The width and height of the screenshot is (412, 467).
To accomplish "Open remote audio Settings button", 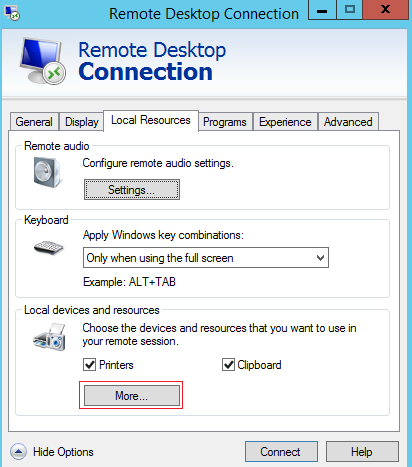I will point(132,190).
